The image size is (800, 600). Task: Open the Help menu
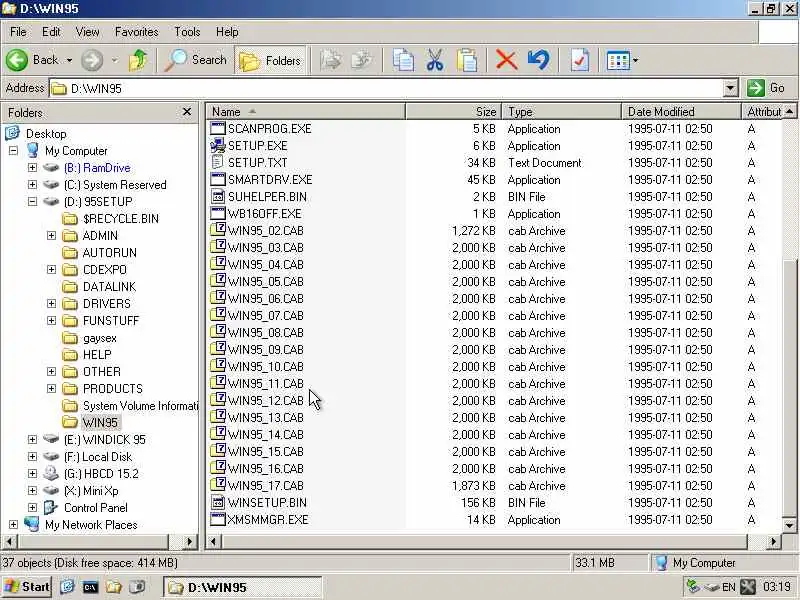coord(227,32)
